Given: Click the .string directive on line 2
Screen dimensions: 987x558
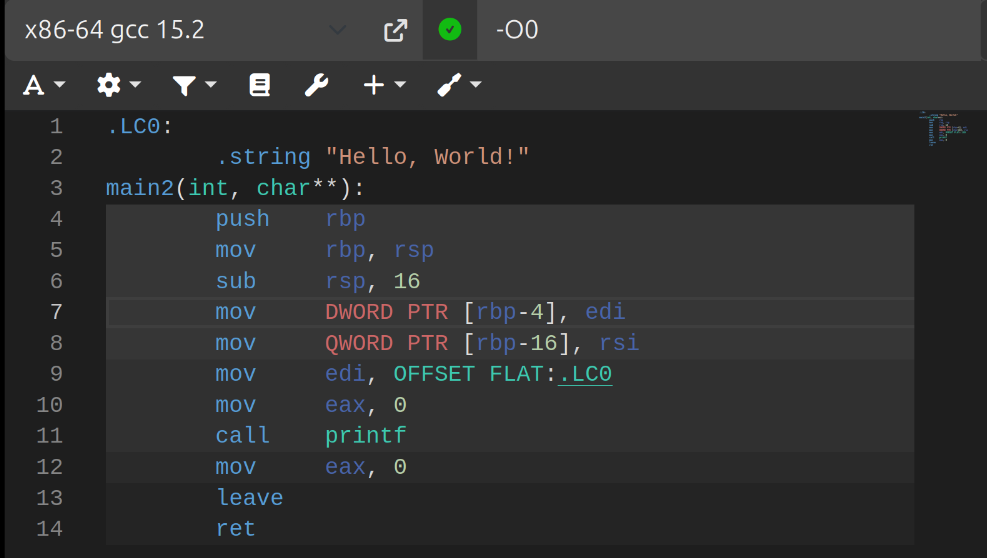Looking at the screenshot, I should 263,157.
